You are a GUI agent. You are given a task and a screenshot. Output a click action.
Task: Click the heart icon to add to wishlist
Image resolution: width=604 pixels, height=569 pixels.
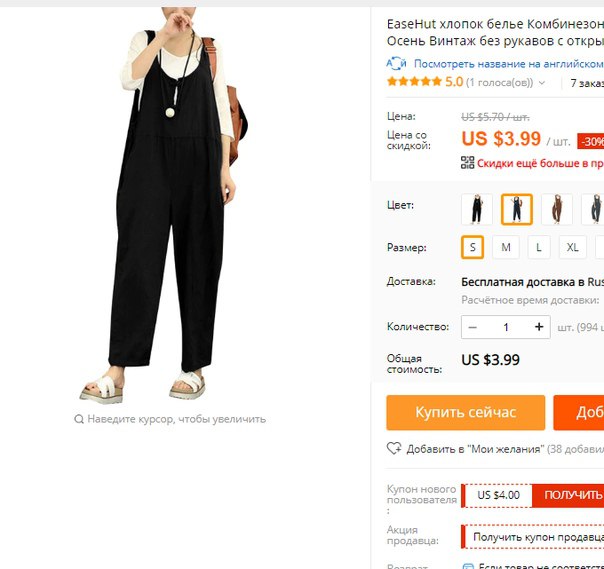394,448
